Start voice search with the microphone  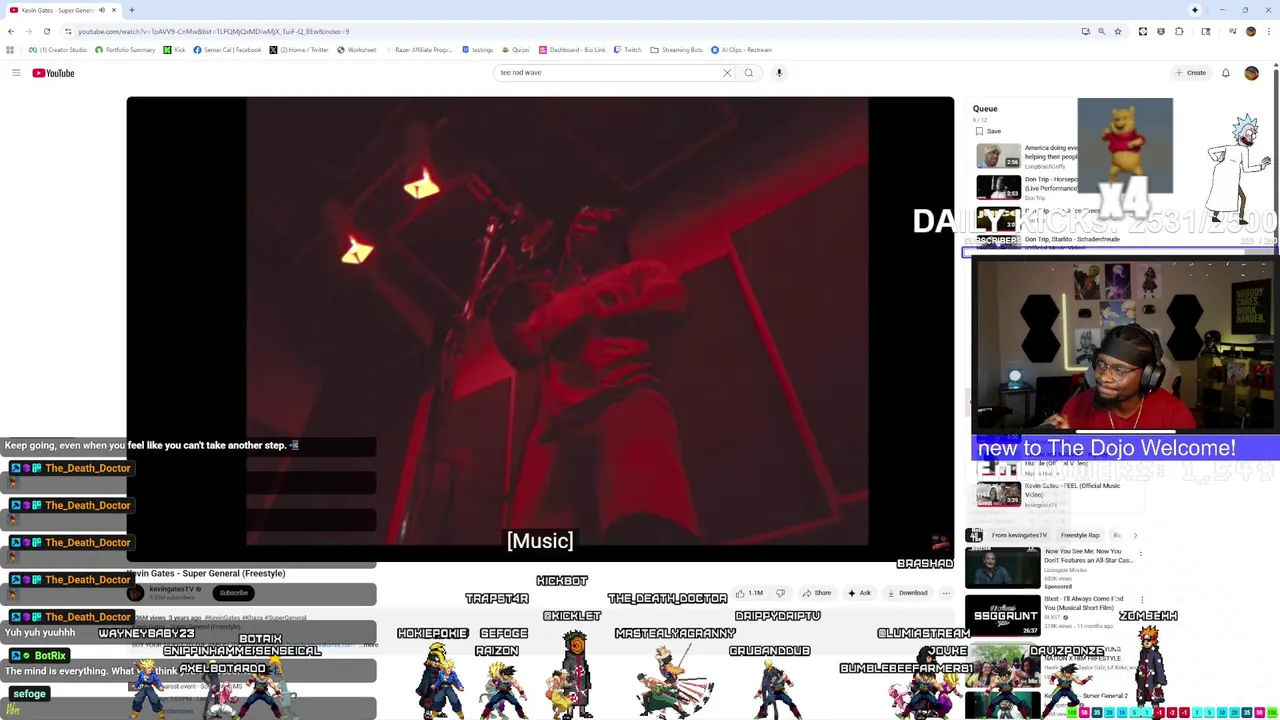(x=779, y=73)
